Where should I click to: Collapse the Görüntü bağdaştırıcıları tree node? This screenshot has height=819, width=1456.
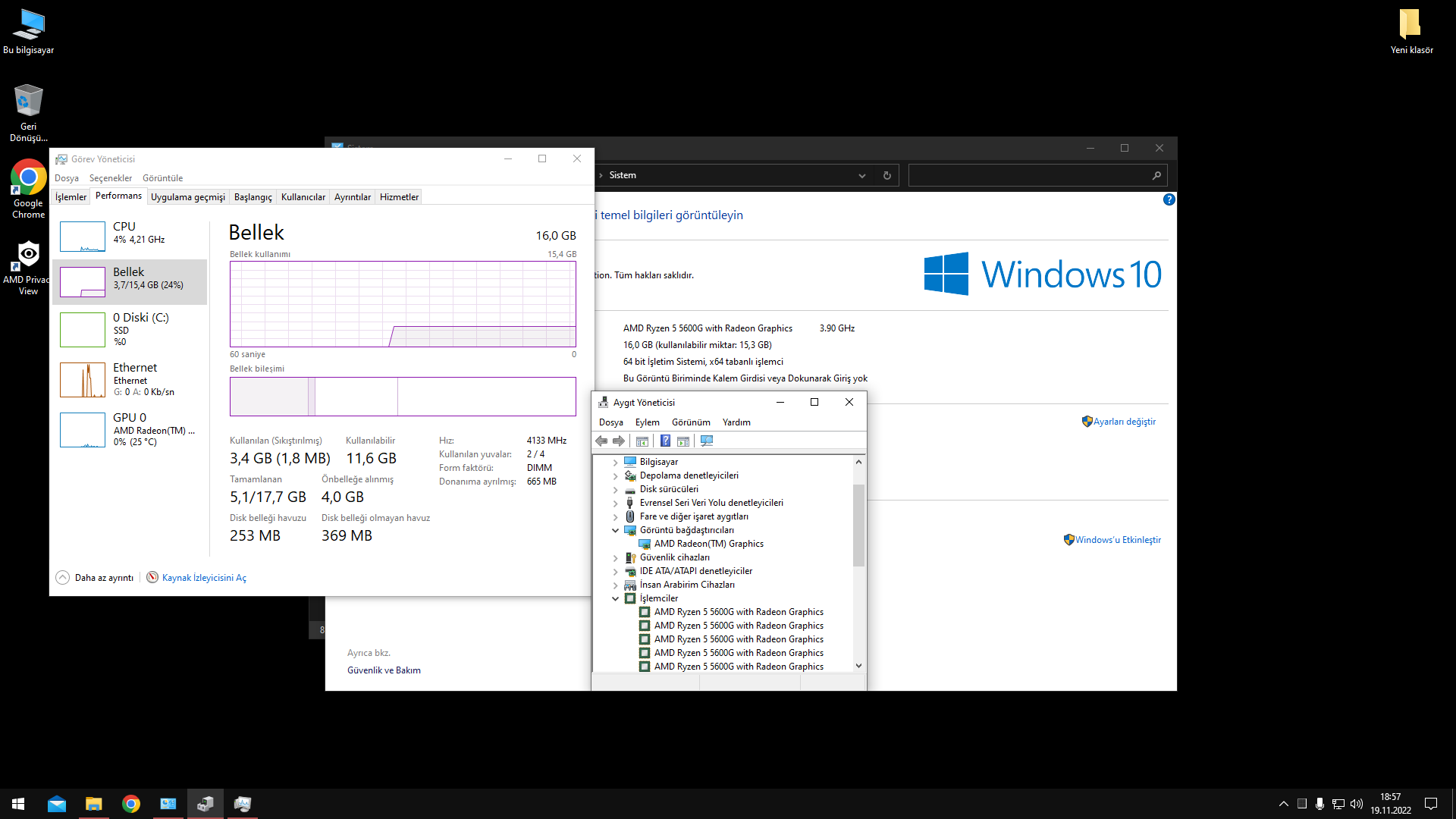point(616,530)
